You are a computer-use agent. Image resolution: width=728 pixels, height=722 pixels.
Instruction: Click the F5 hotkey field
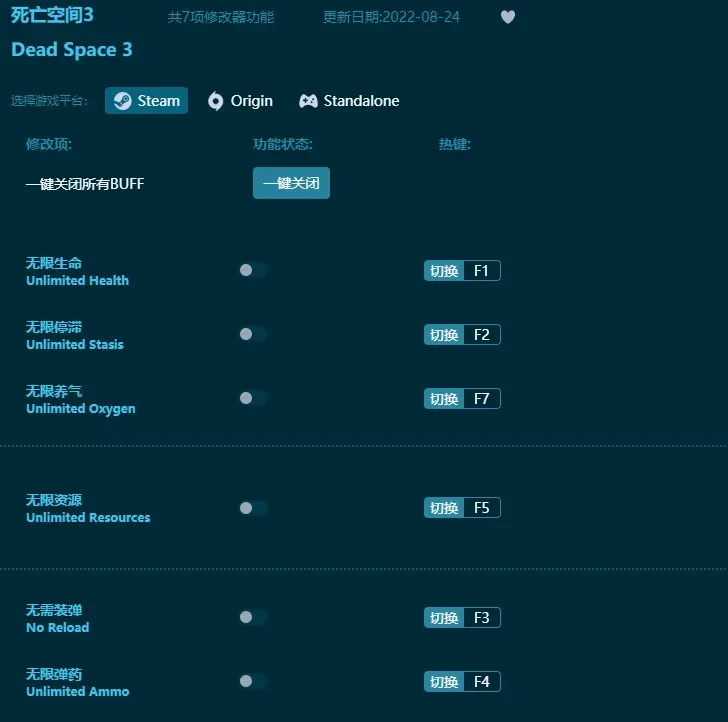[x=482, y=508]
